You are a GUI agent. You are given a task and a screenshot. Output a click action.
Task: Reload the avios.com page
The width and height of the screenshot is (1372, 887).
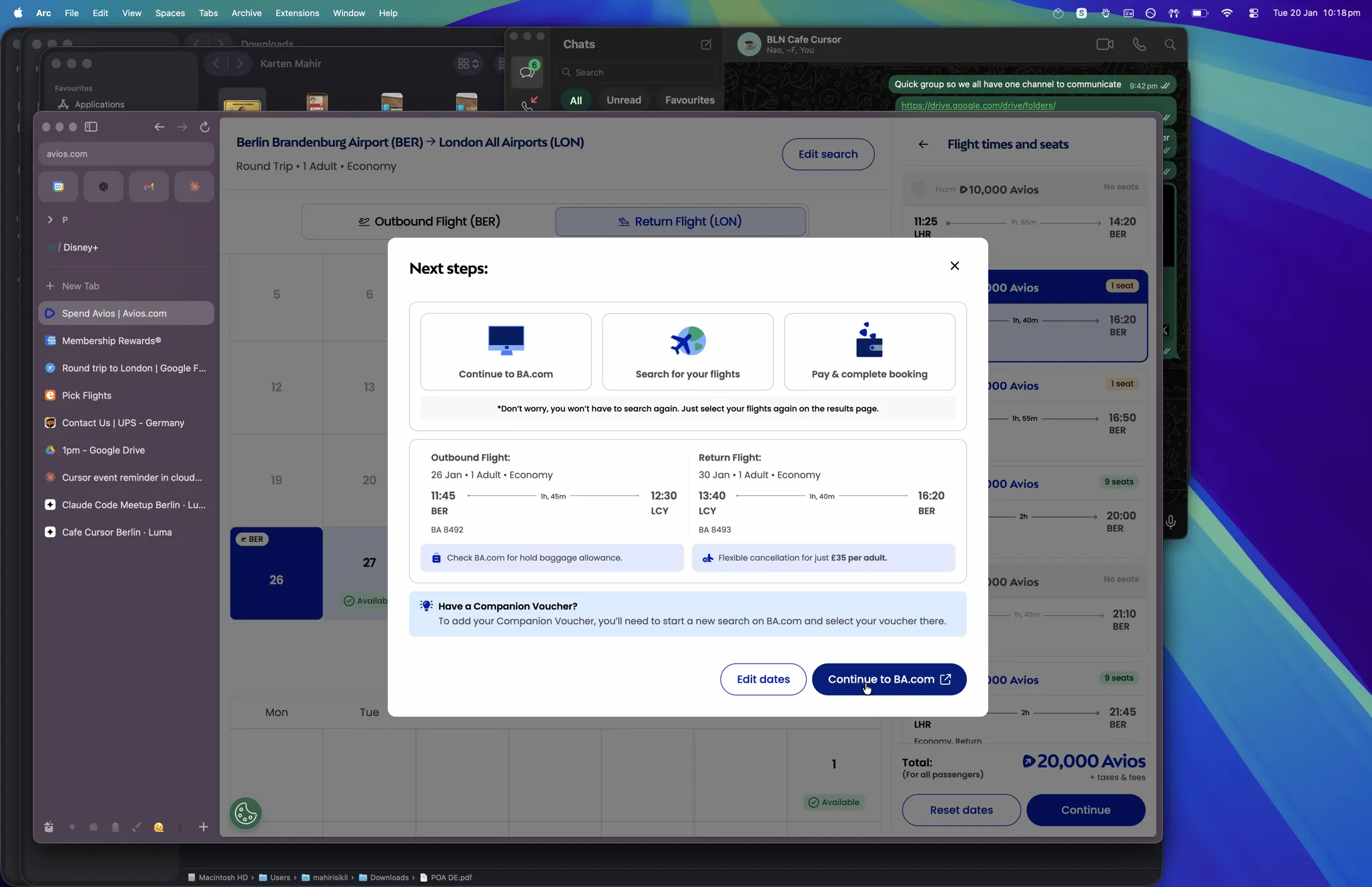[x=205, y=127]
